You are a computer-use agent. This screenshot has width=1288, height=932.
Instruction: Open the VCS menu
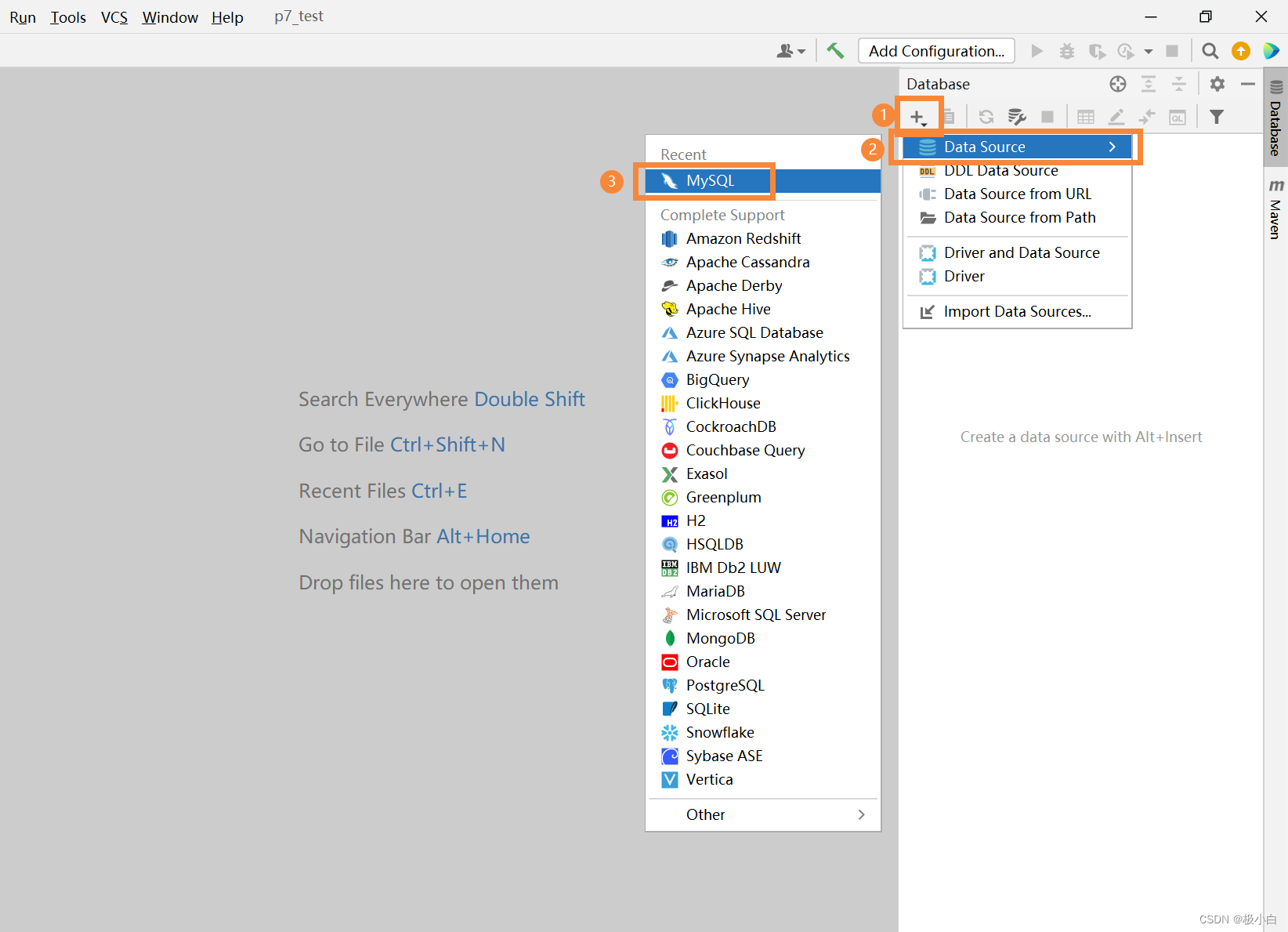[x=114, y=16]
